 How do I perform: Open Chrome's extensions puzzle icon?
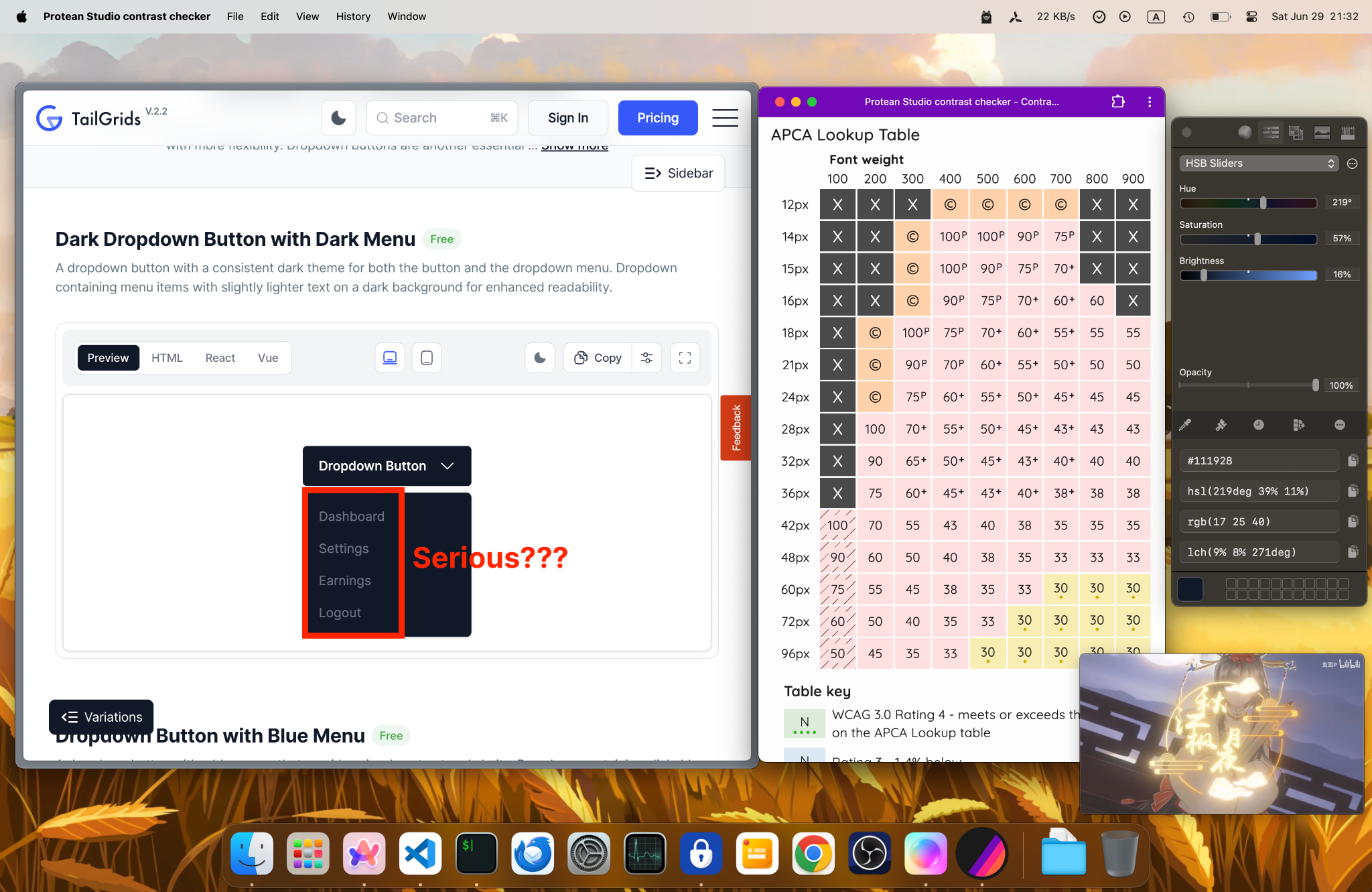tap(1117, 102)
